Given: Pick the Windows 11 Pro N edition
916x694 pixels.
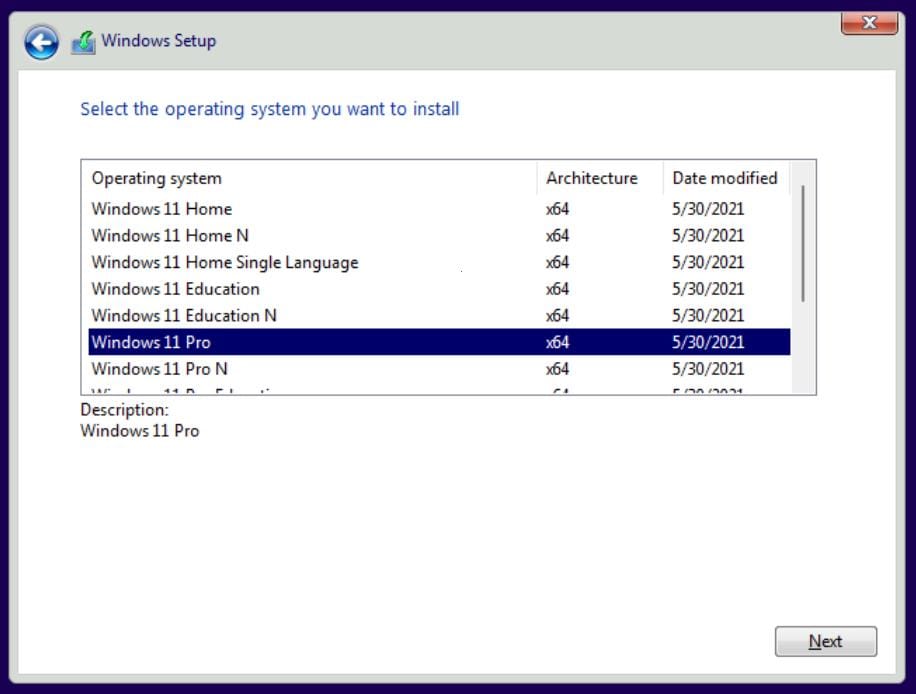Looking at the screenshot, I should 439,369.
